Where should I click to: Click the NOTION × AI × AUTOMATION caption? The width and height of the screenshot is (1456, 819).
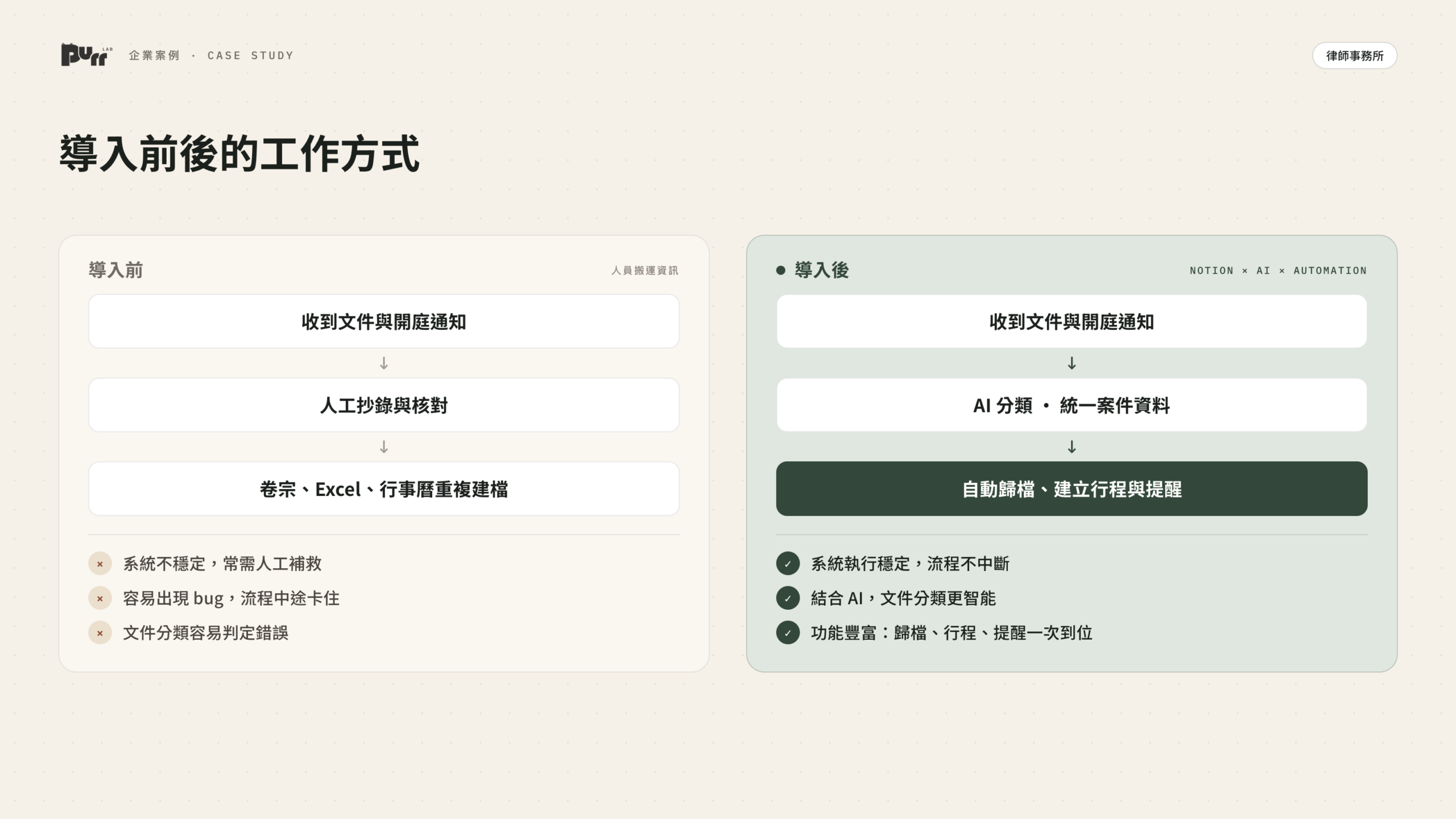pos(1278,270)
